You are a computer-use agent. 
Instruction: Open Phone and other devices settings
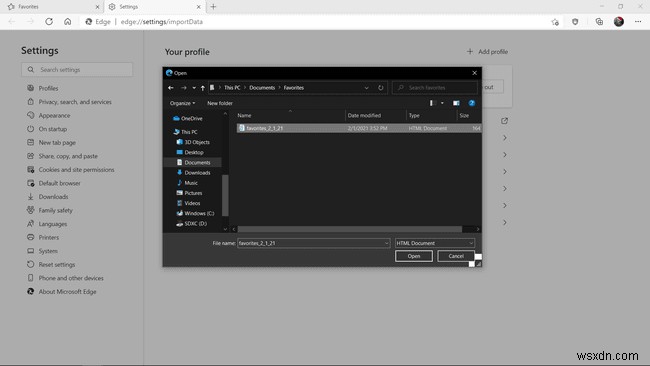[x=71, y=278]
